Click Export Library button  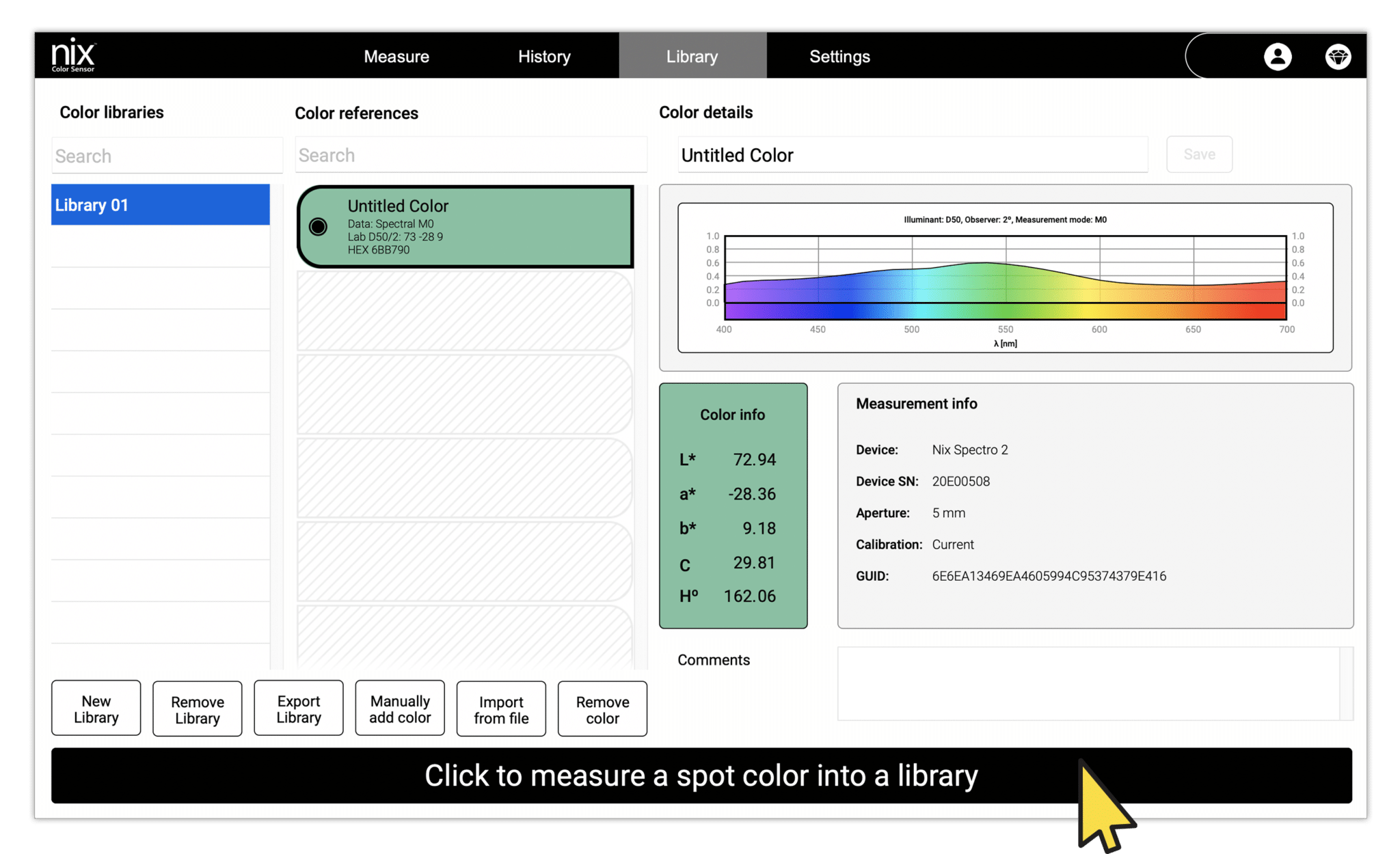[299, 708]
